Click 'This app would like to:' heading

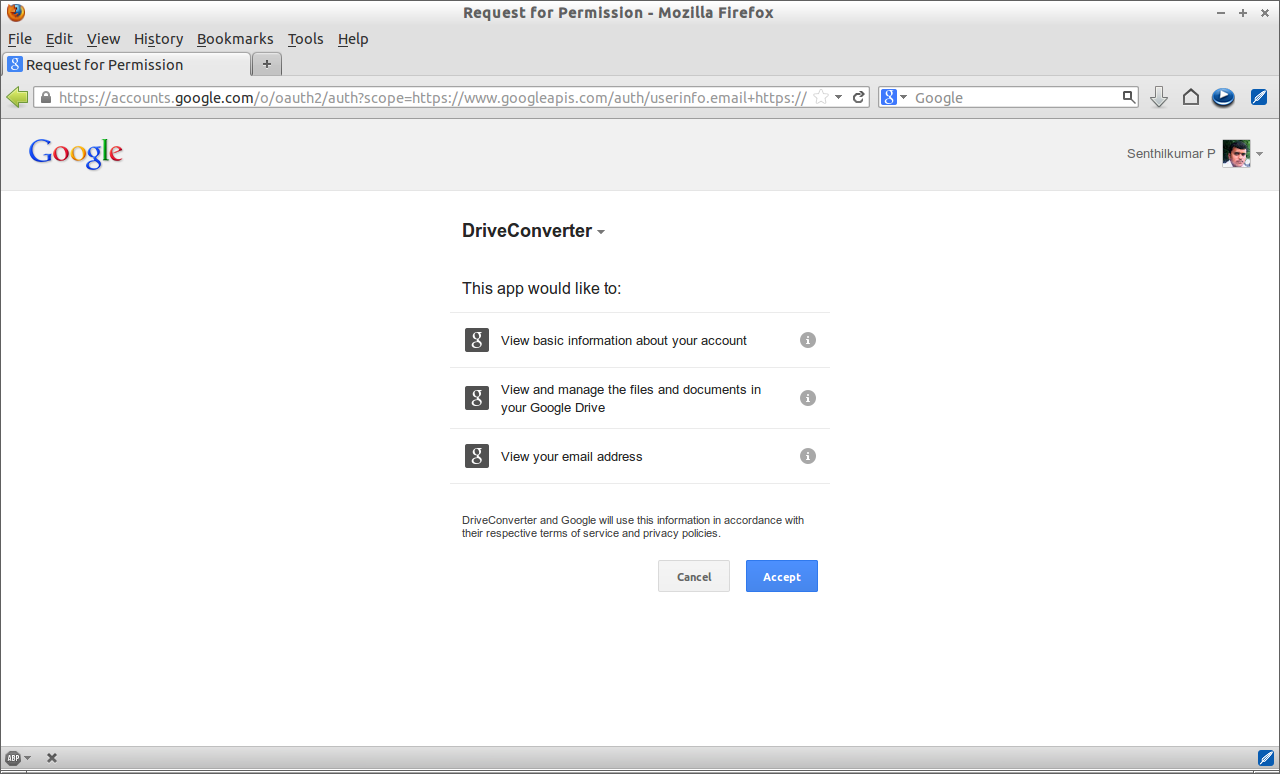541,288
